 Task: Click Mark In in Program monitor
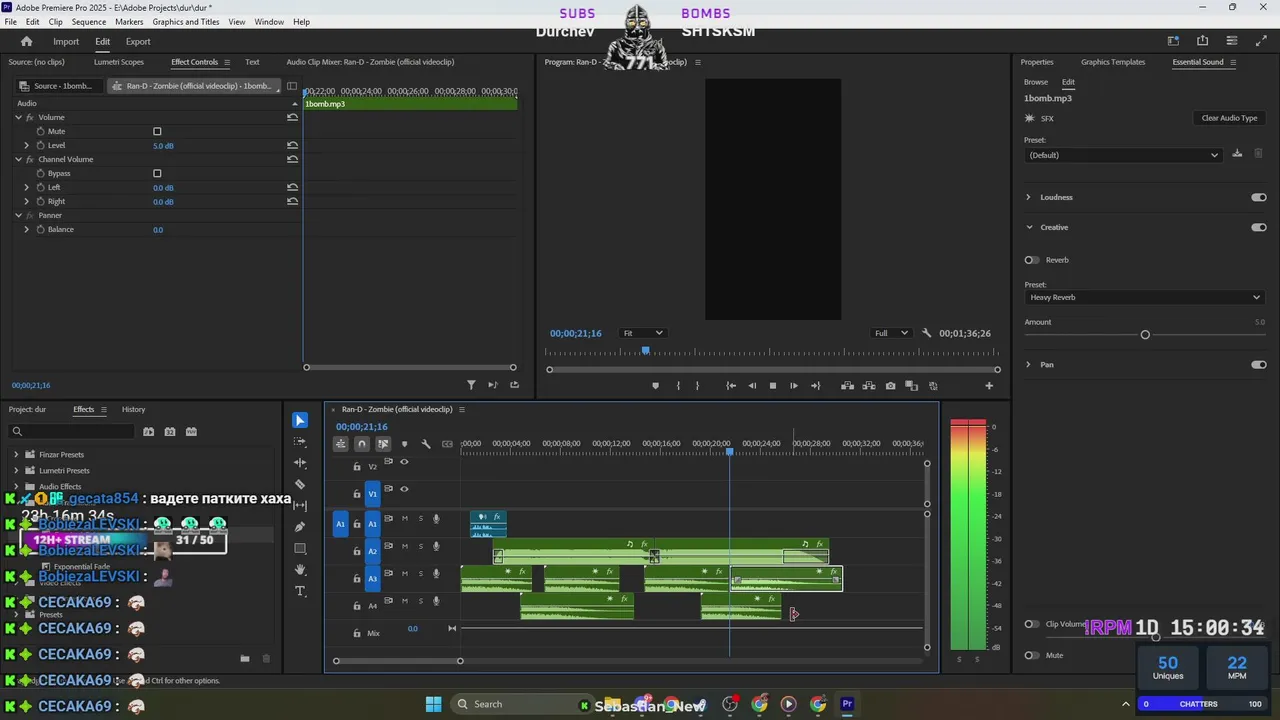tap(678, 386)
